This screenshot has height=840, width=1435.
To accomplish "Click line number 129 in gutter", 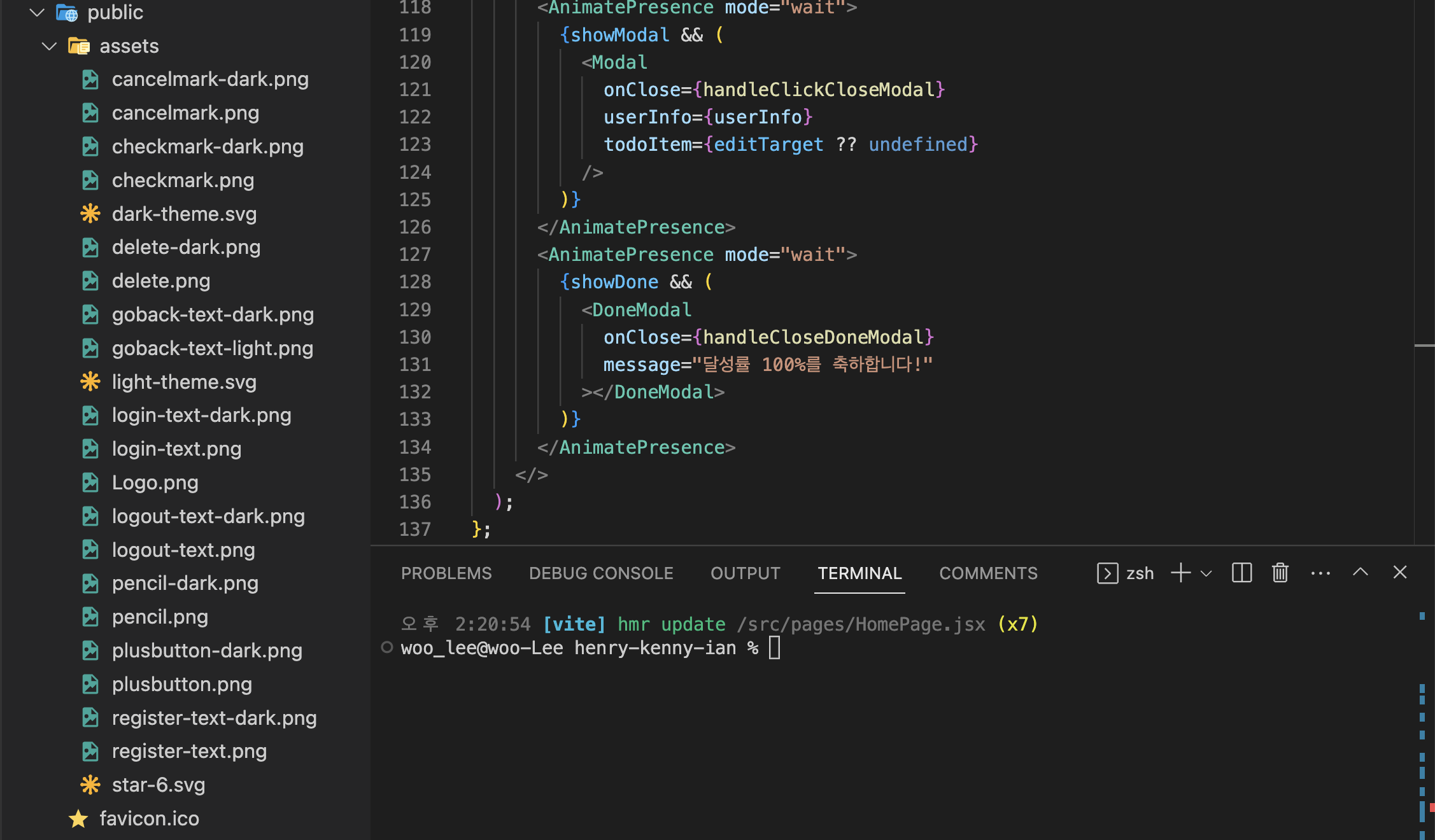I will coord(415,309).
